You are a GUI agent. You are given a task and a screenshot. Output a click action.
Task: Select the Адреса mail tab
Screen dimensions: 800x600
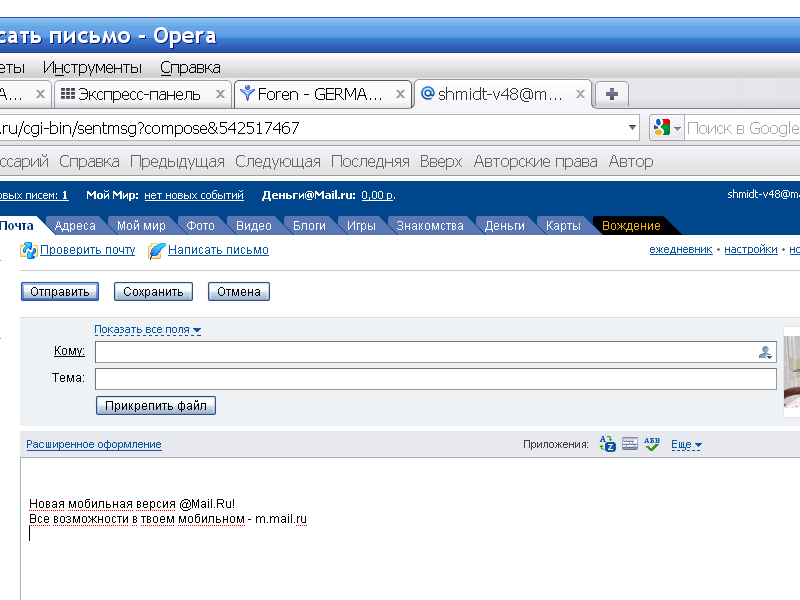pyautogui.click(x=75, y=226)
